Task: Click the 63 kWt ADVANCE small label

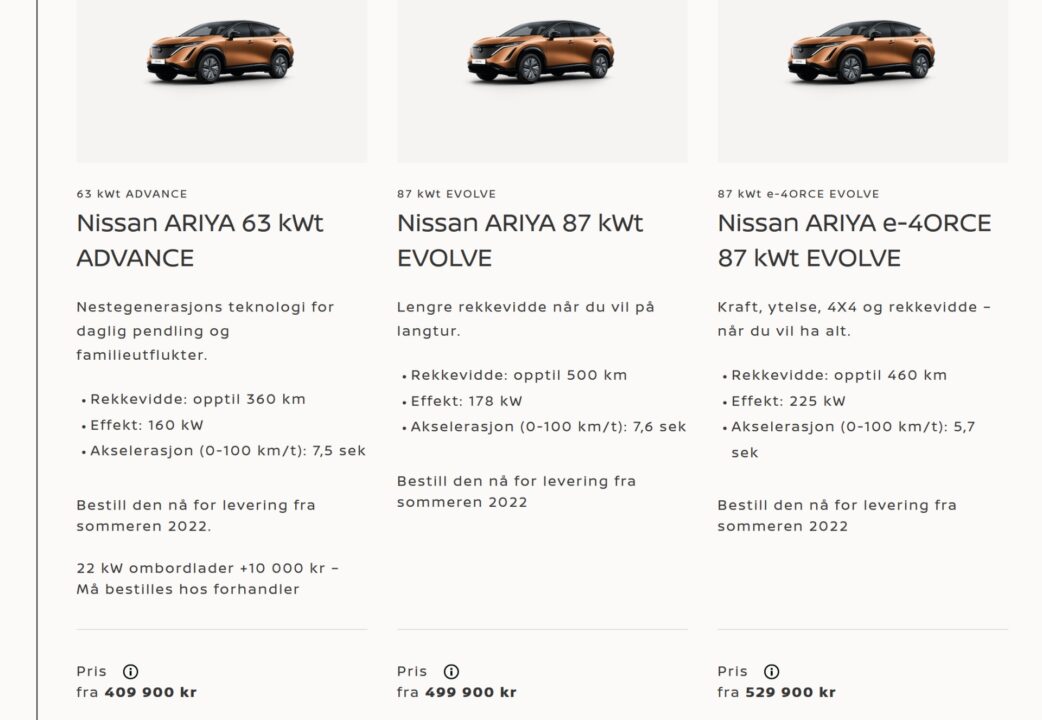Action: [x=132, y=194]
